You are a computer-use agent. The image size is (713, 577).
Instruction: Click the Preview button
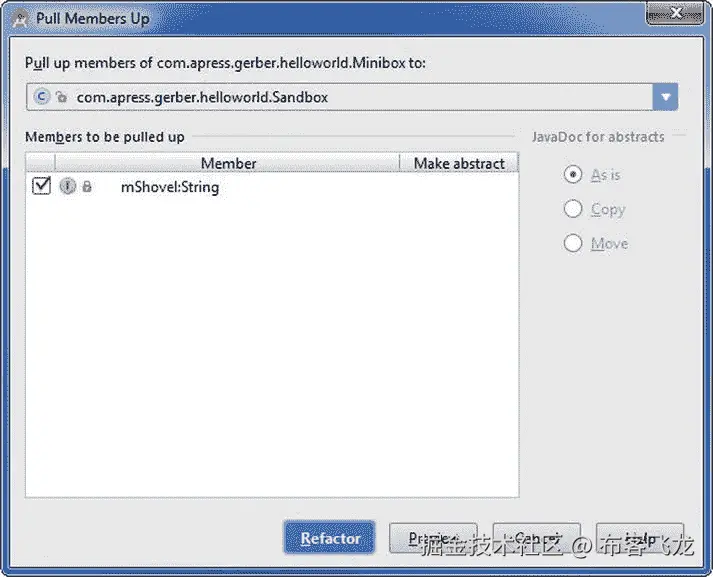pyautogui.click(x=433, y=538)
